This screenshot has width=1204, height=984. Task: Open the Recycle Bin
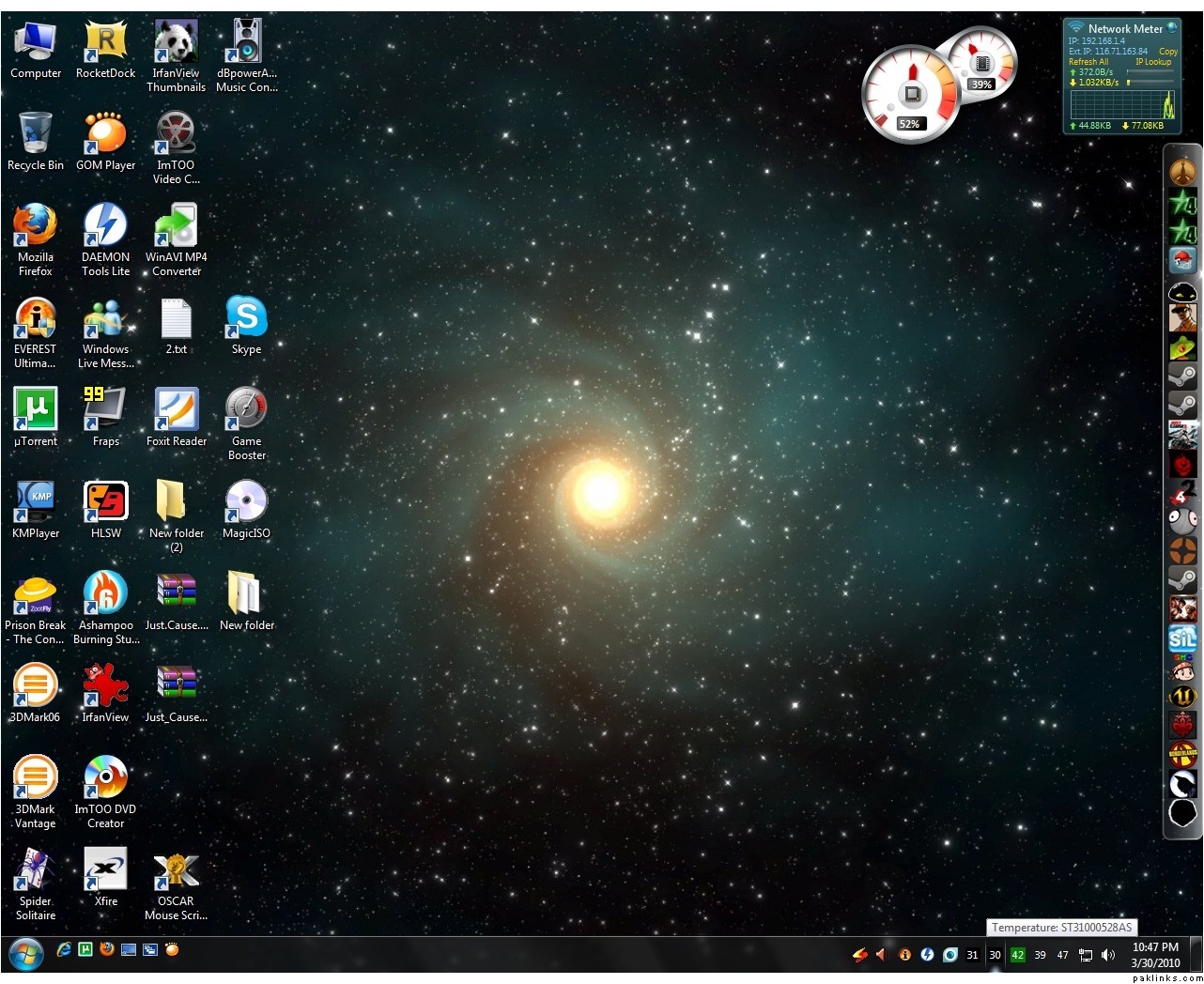pyautogui.click(x=35, y=134)
